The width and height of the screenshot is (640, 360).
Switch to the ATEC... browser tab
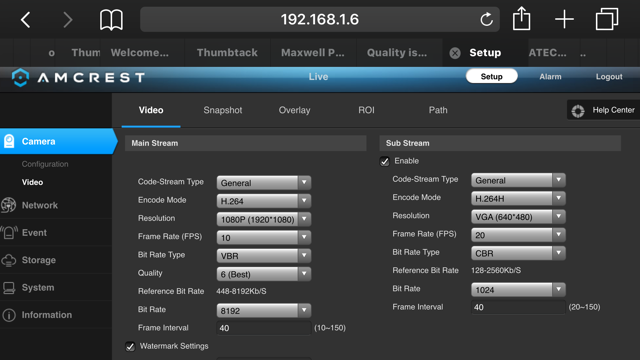[x=547, y=53]
